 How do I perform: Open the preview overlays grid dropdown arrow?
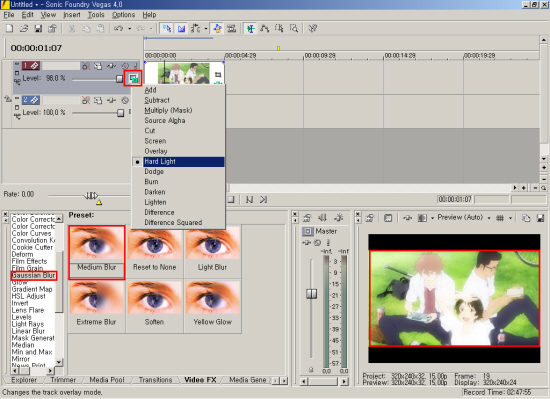[510, 218]
